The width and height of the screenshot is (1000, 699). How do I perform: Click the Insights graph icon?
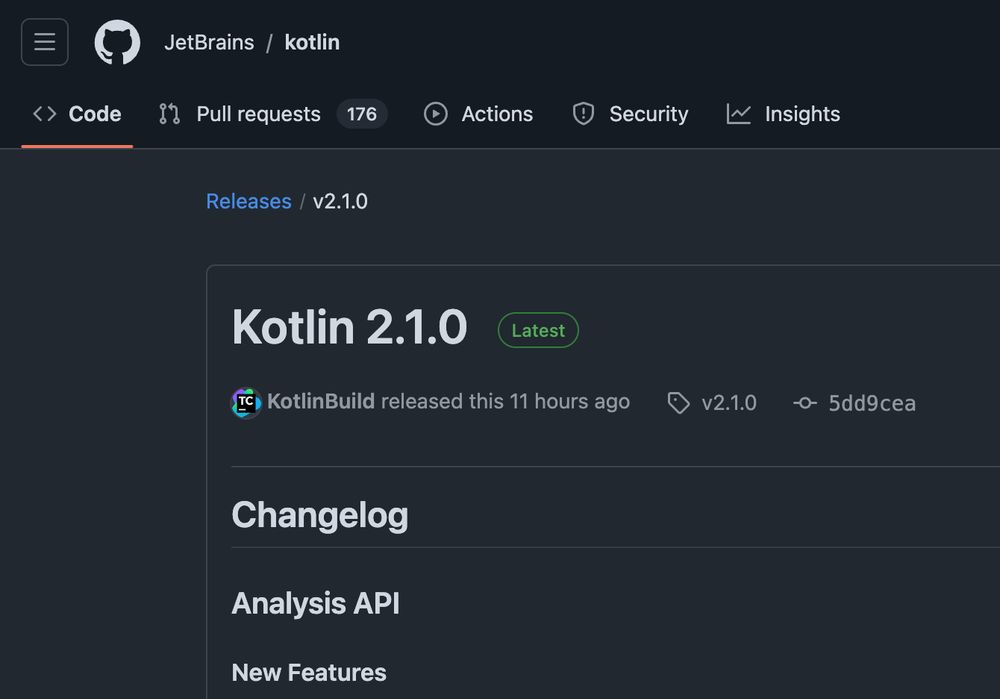coord(739,114)
